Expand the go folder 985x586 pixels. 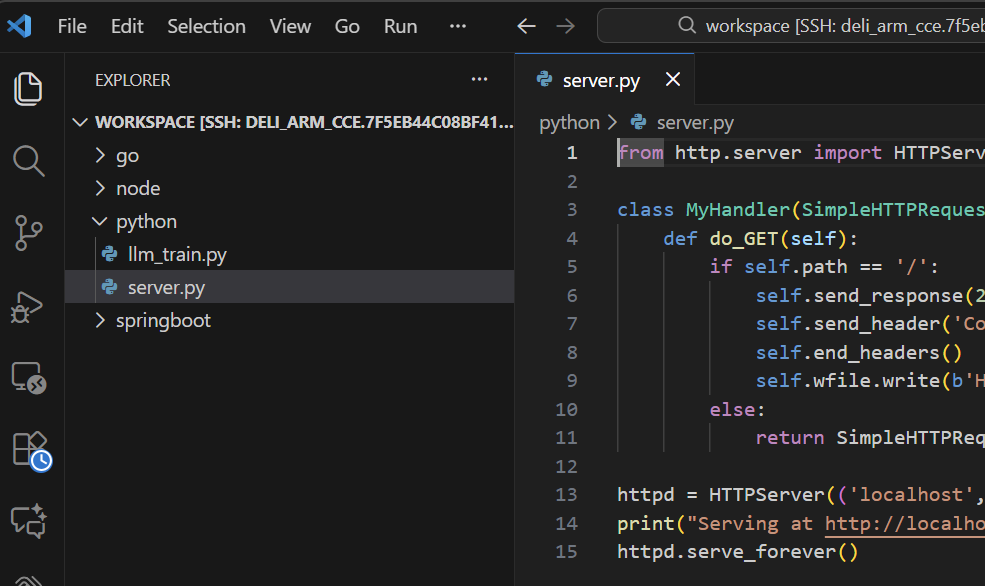pos(127,155)
